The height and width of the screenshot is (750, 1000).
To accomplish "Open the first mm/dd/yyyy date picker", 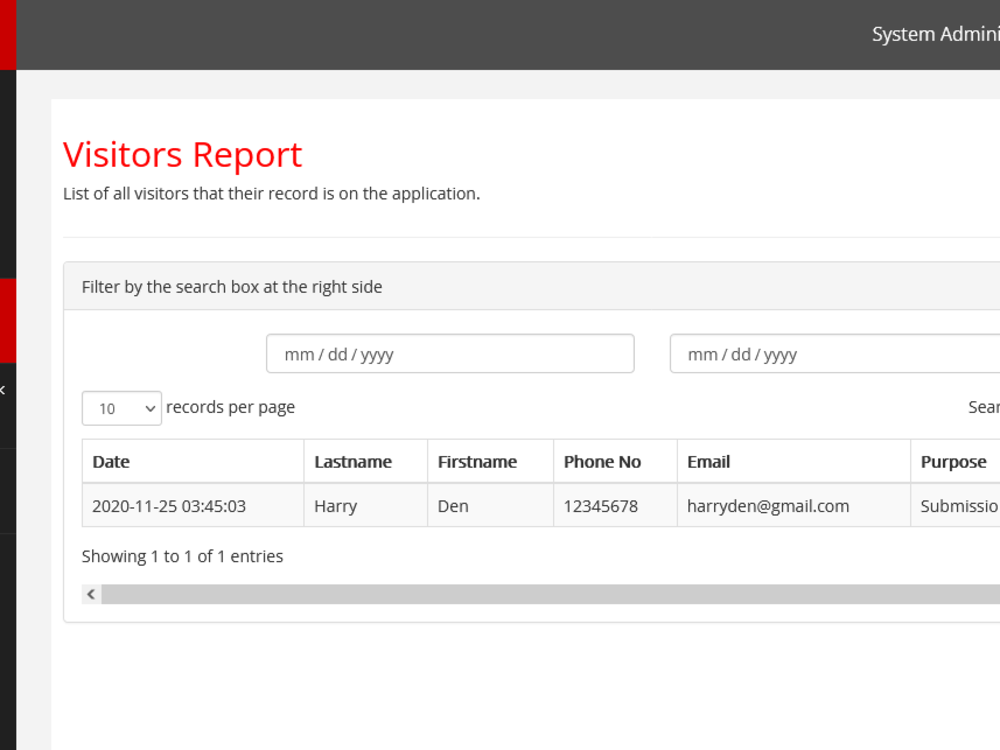I will pos(450,353).
